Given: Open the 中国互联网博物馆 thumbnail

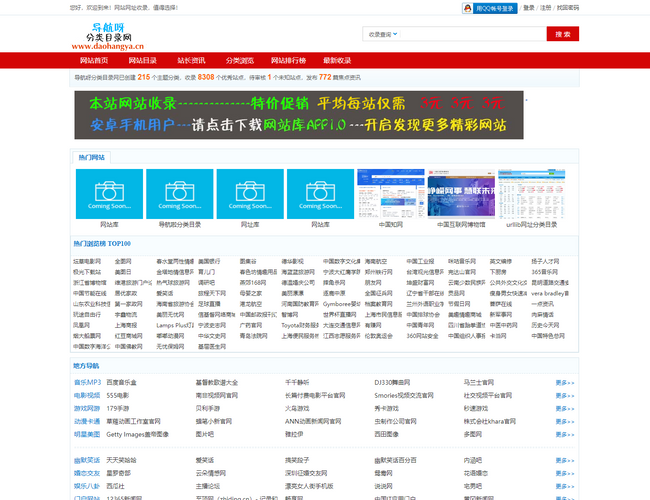Looking at the screenshot, I should [x=459, y=193].
